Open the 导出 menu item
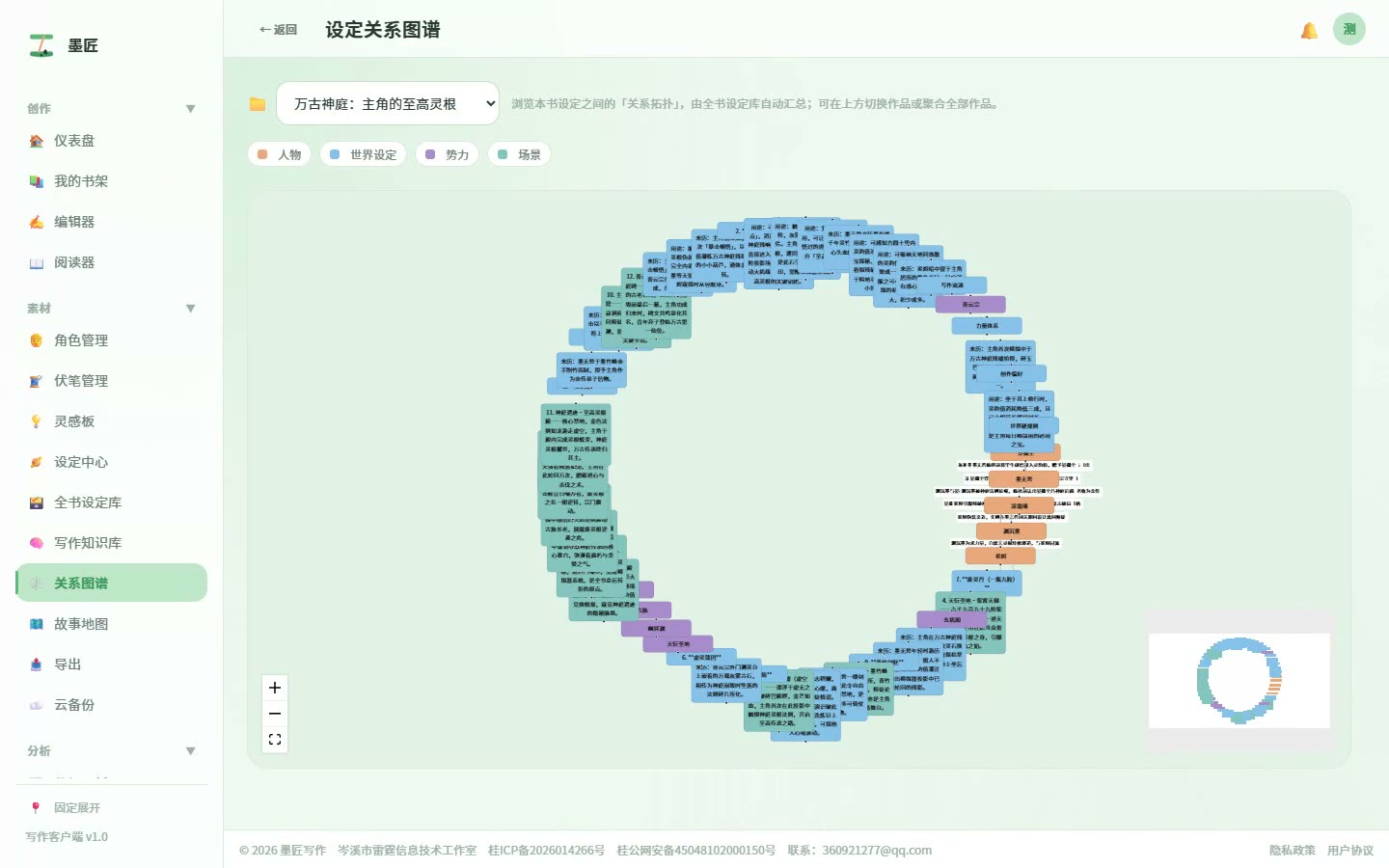The width and height of the screenshot is (1389, 868). 112,665
